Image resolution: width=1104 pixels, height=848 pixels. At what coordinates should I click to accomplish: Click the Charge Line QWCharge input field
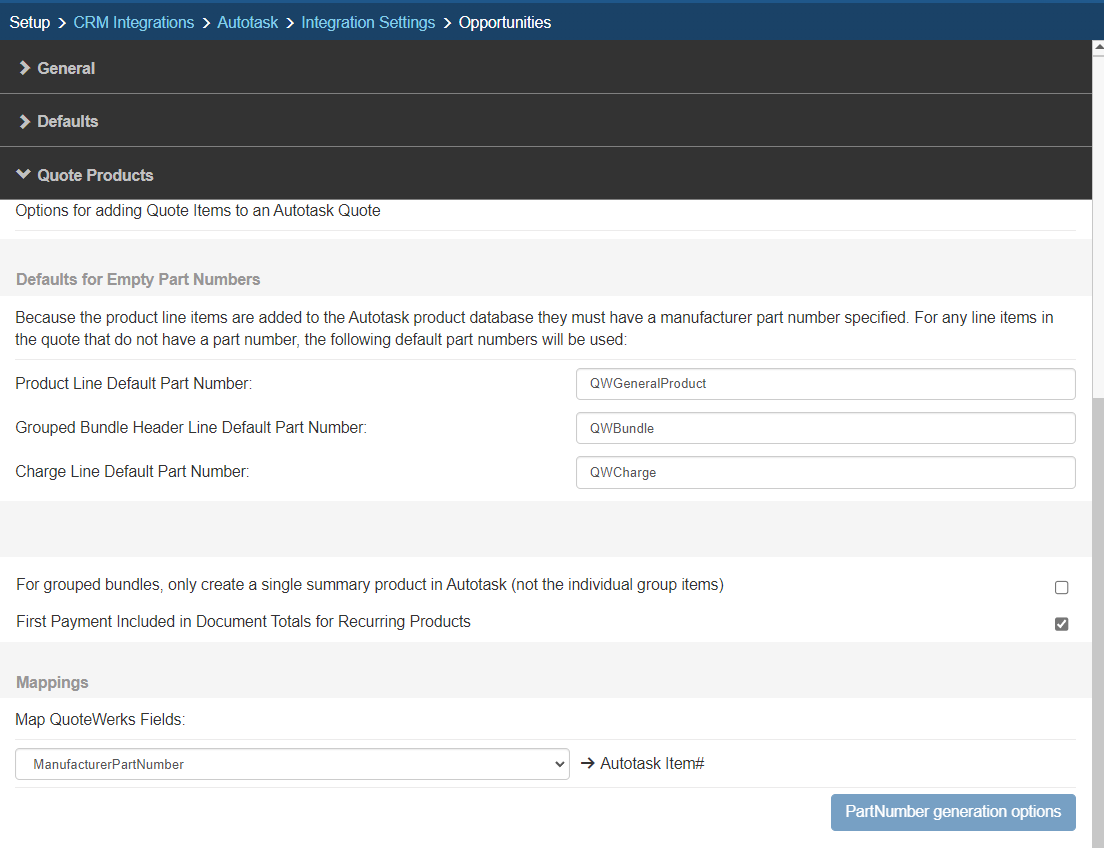[x=825, y=472]
